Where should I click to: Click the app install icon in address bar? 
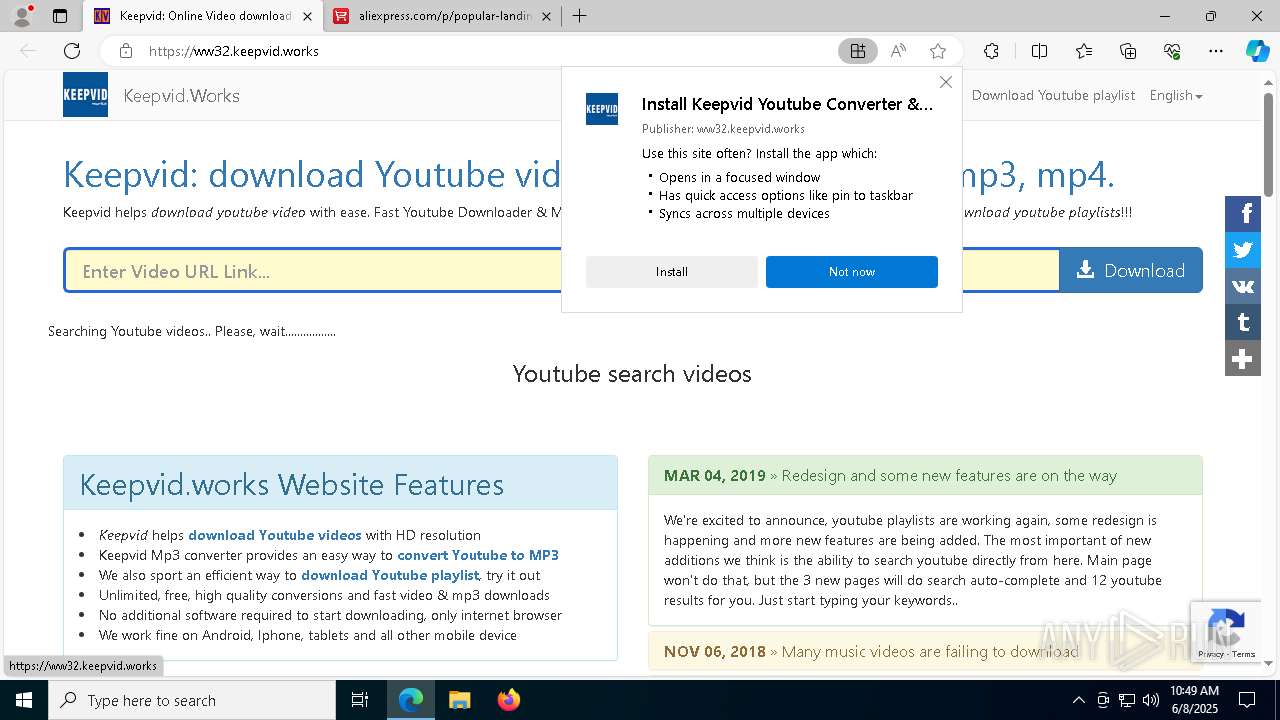[x=858, y=51]
